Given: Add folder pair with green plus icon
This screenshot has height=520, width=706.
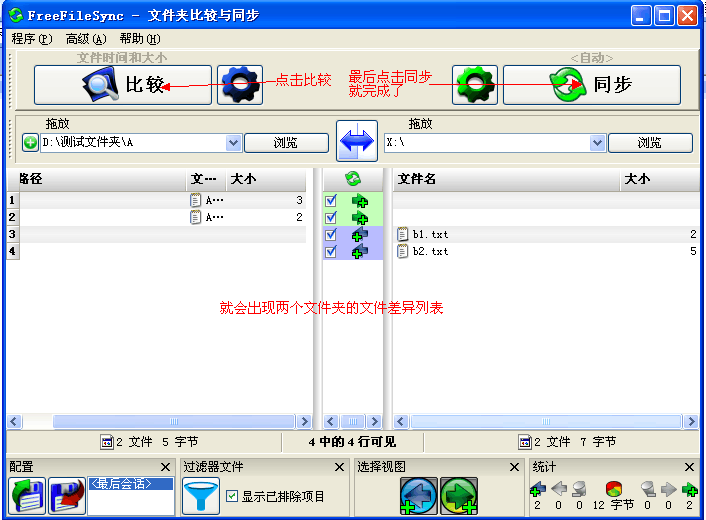Looking at the screenshot, I should [30, 143].
